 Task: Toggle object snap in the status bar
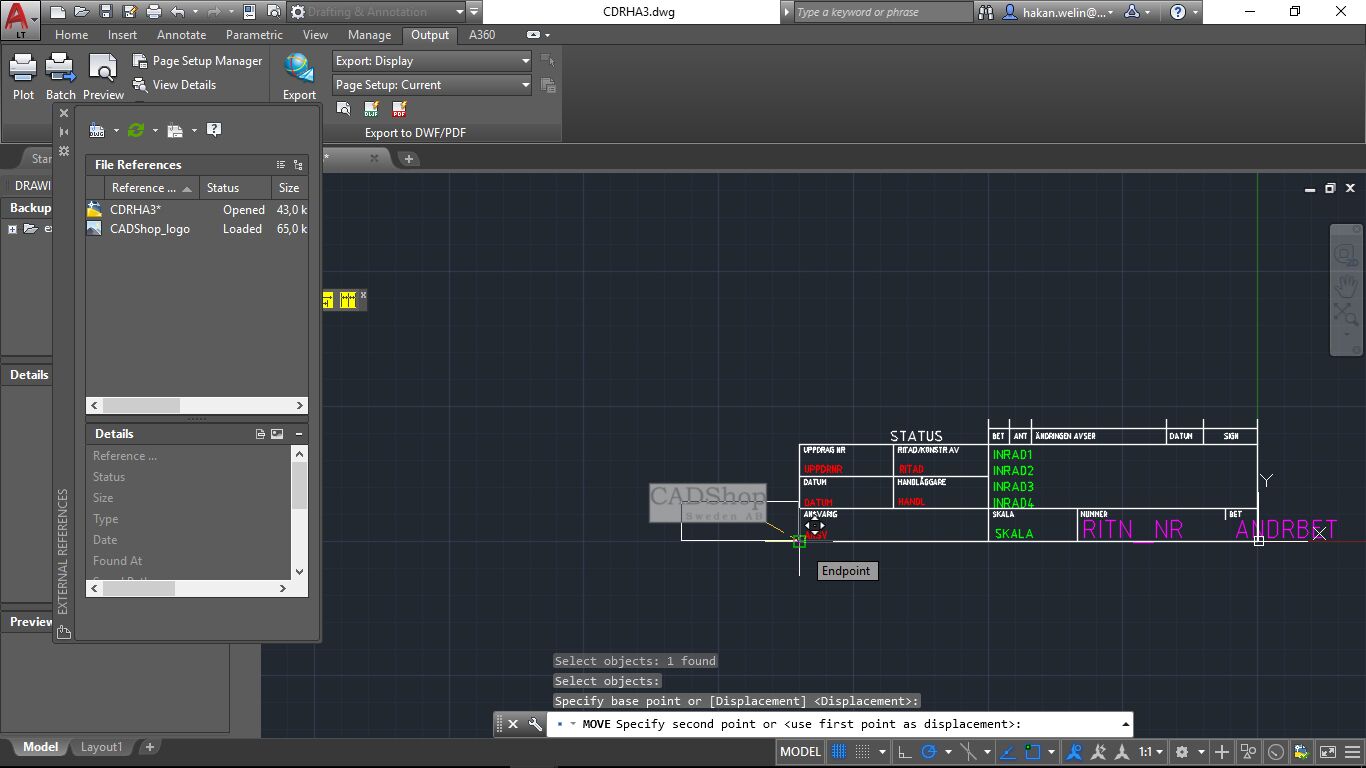1033,752
